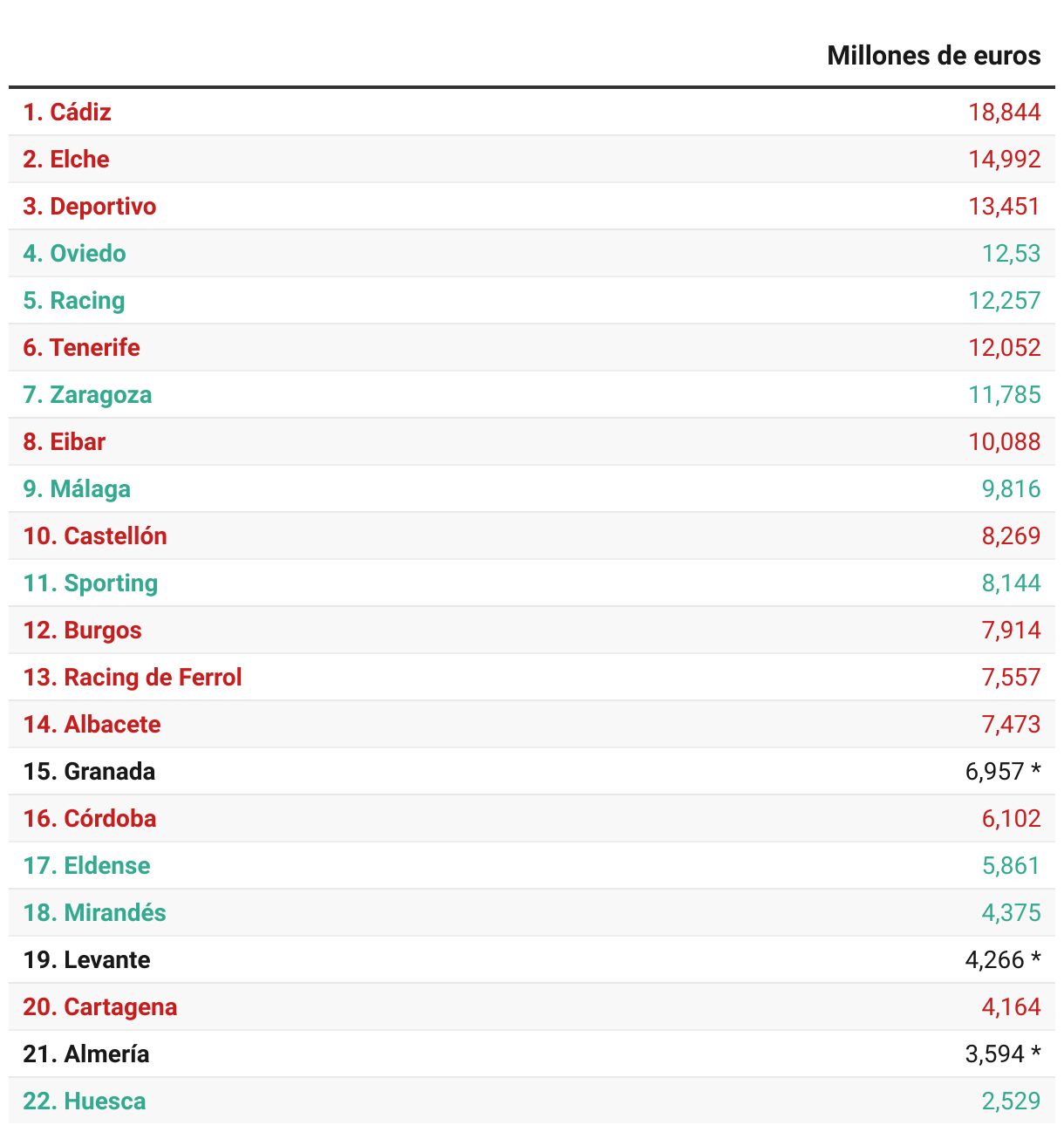Click the Millones de euros column header
The width and height of the screenshot is (1064, 1132).
933,56
